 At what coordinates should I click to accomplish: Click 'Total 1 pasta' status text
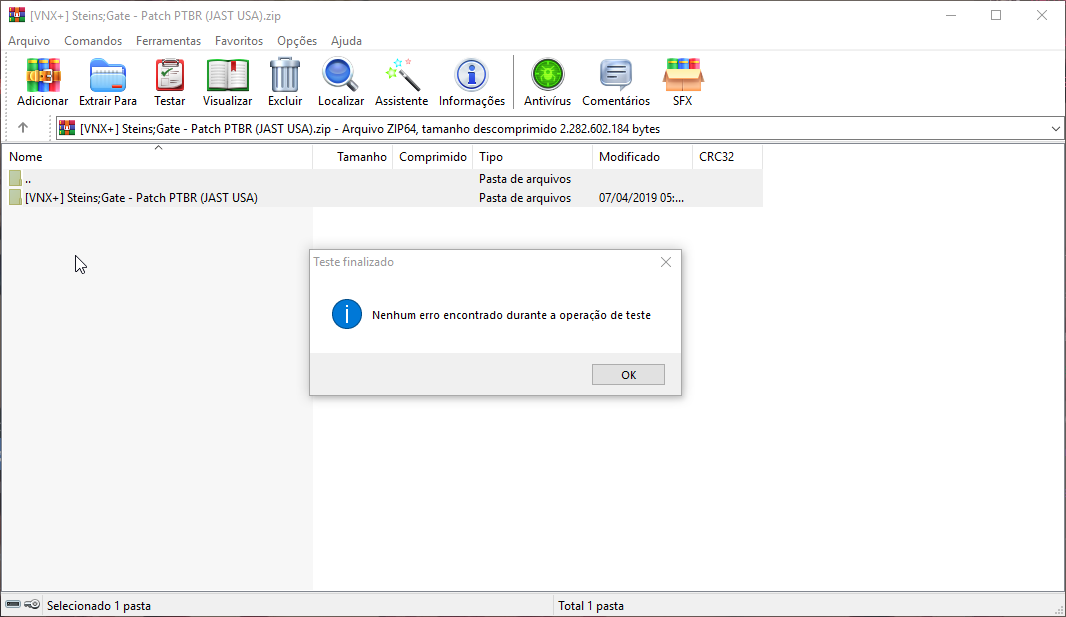click(591, 605)
